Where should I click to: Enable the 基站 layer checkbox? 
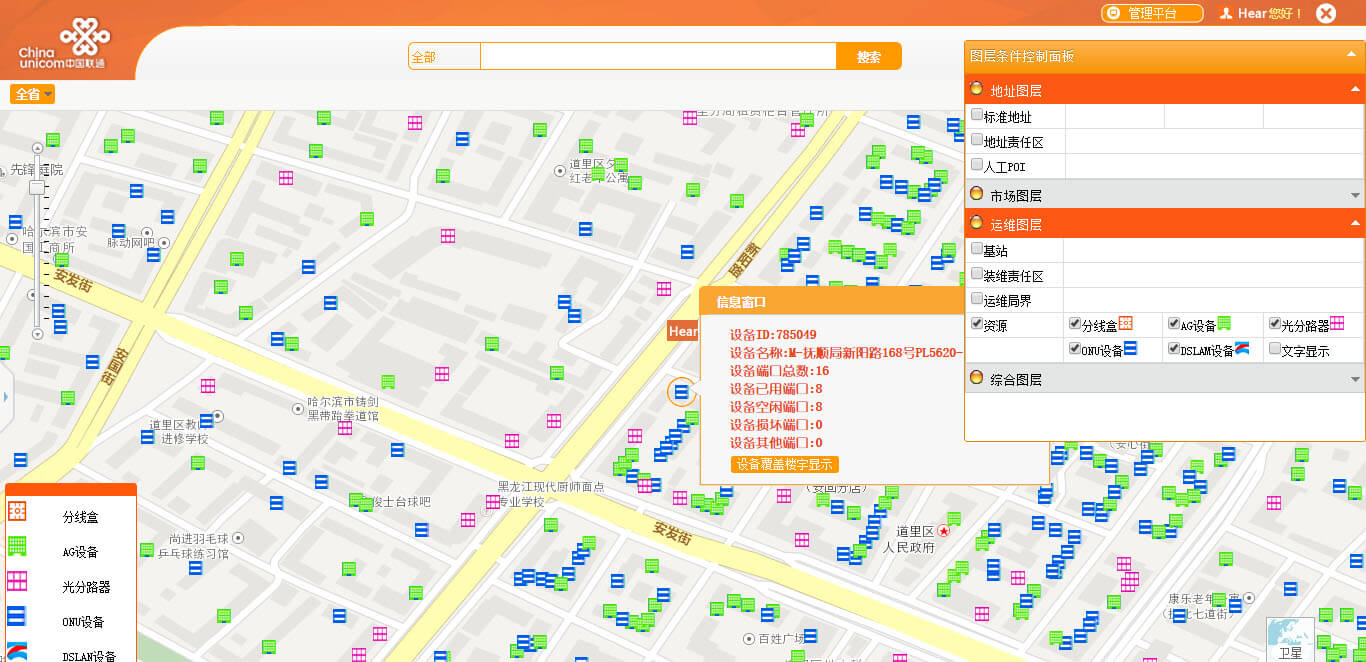point(977,249)
